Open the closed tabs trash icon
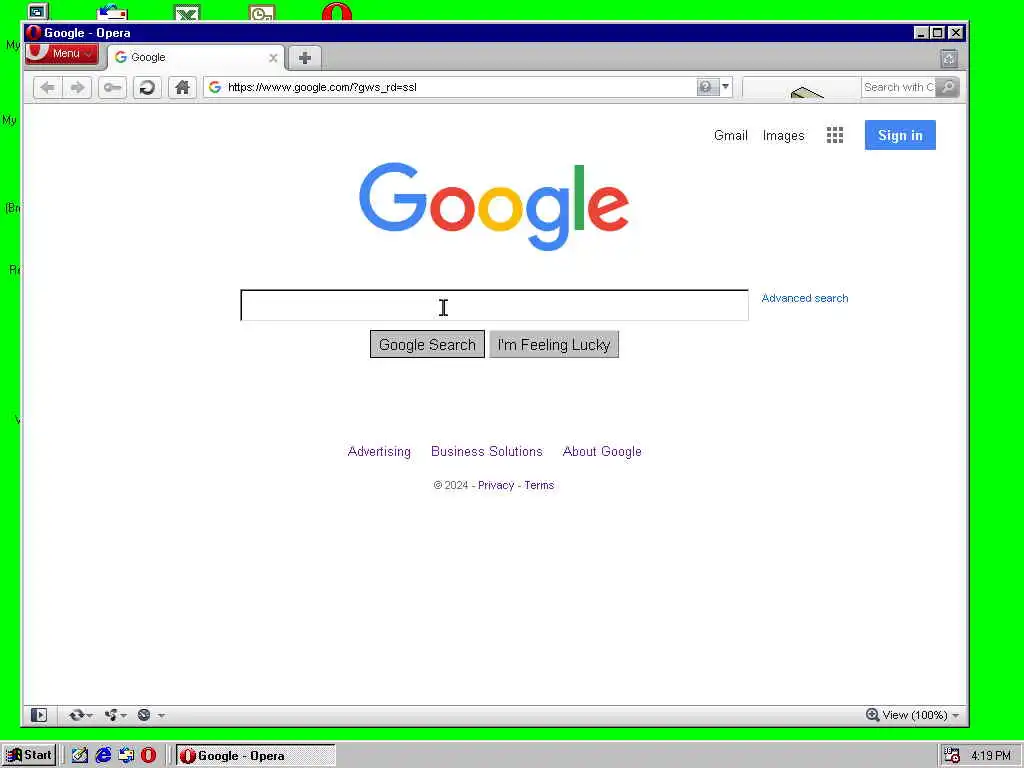This screenshot has height=768, width=1024. pyautogui.click(x=950, y=58)
